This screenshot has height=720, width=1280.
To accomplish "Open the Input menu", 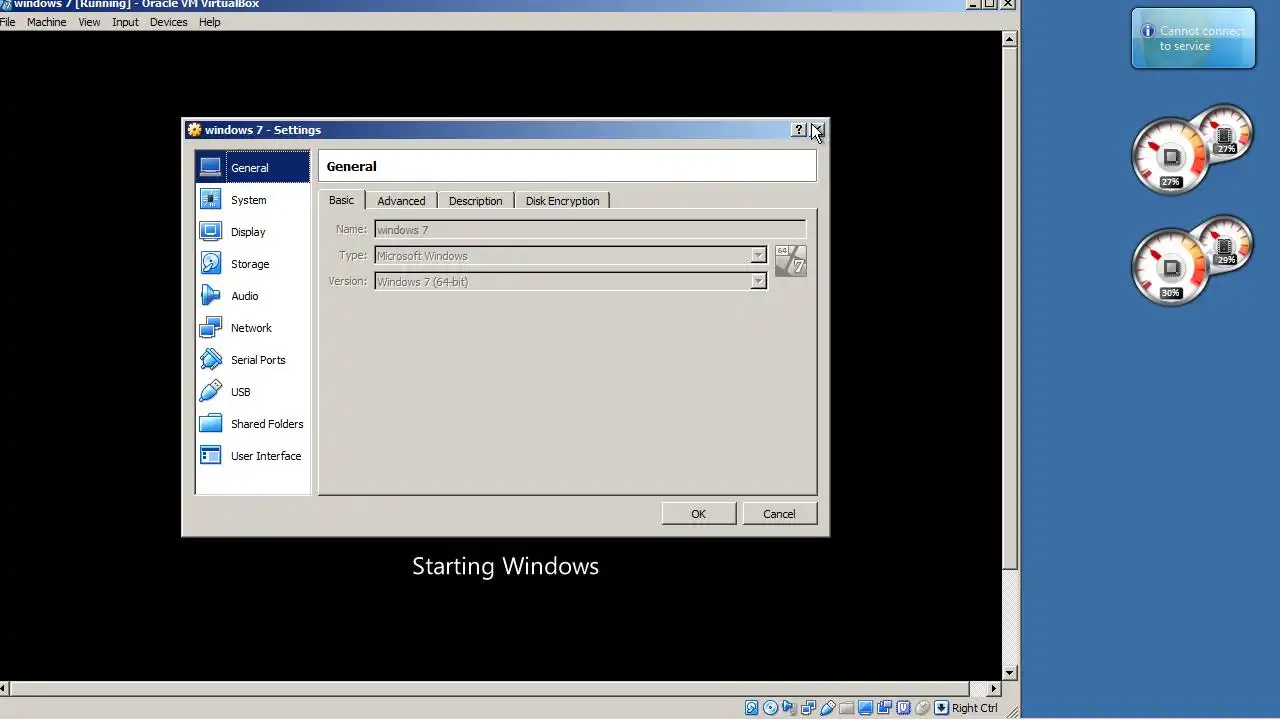I will [125, 22].
